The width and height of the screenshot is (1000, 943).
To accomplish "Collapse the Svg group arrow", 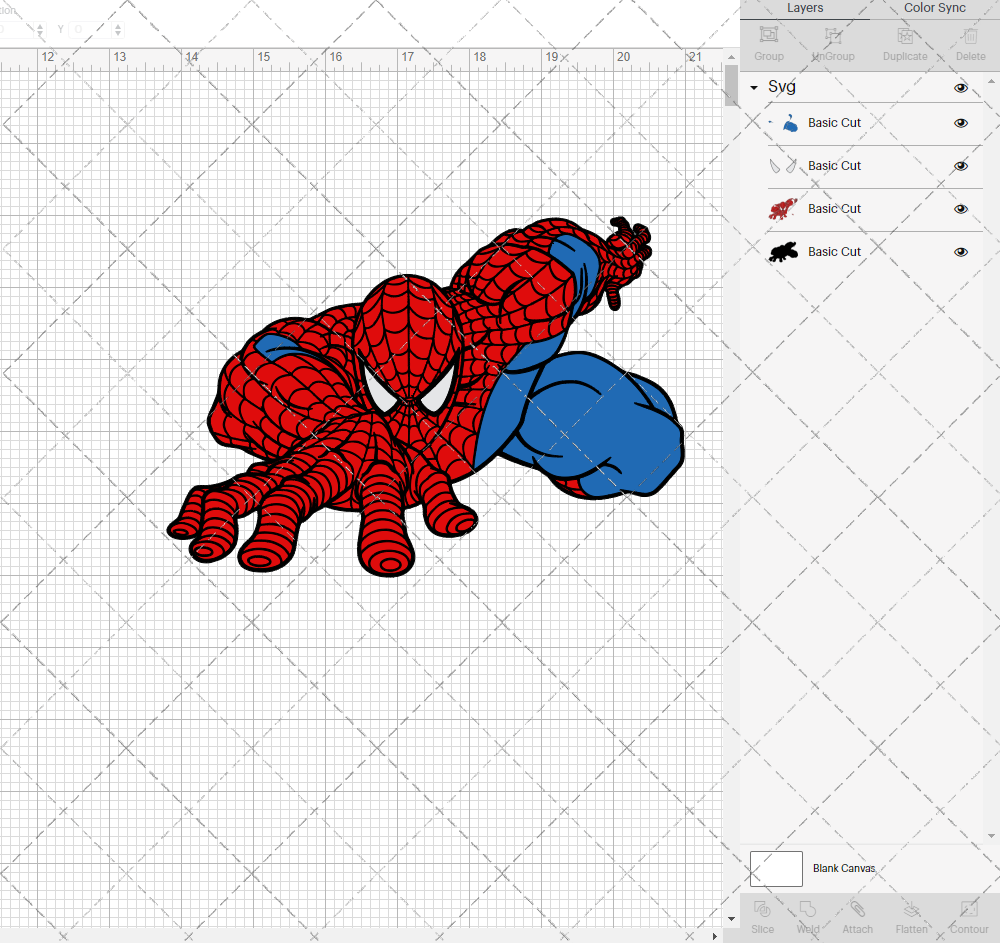I will click(x=754, y=87).
